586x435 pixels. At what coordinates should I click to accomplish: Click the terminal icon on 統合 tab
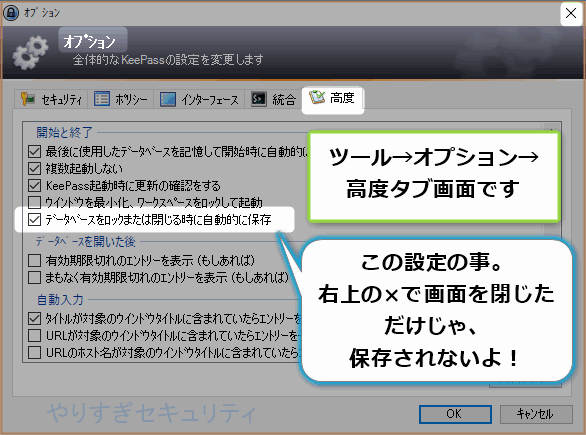point(259,99)
